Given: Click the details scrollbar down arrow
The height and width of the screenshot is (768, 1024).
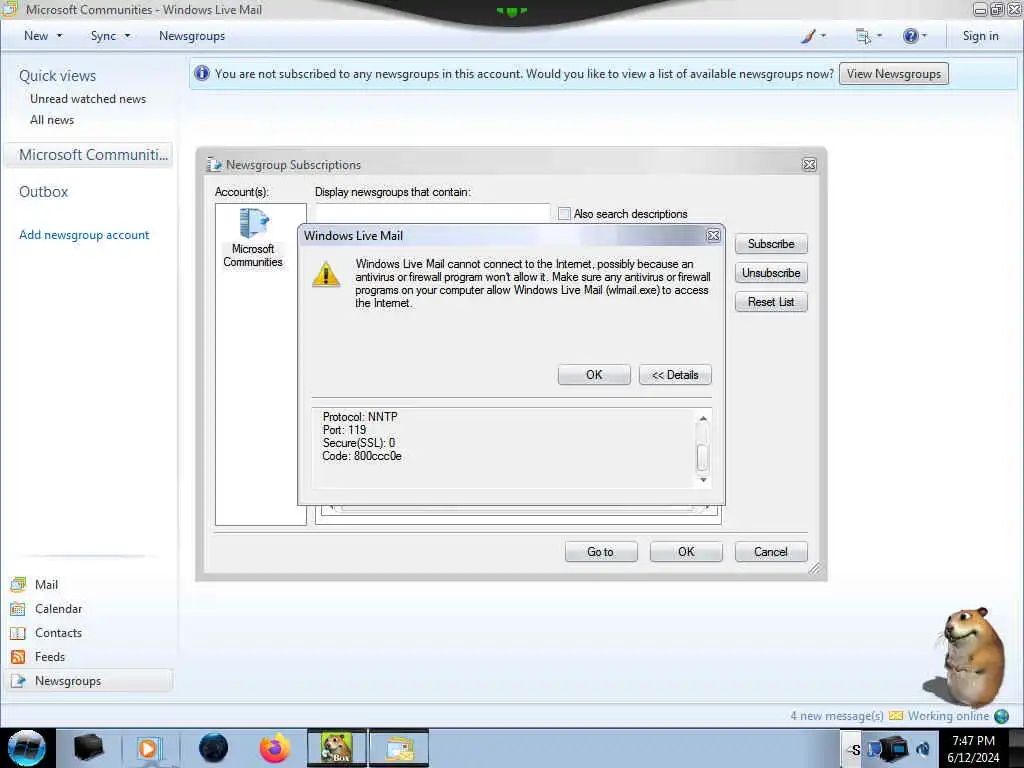Looking at the screenshot, I should coord(703,480).
